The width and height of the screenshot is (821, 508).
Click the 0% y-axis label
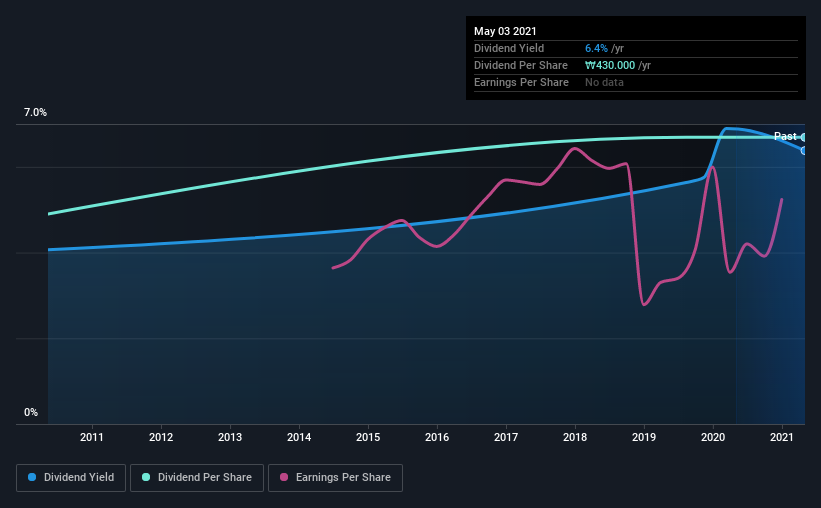tap(31, 413)
